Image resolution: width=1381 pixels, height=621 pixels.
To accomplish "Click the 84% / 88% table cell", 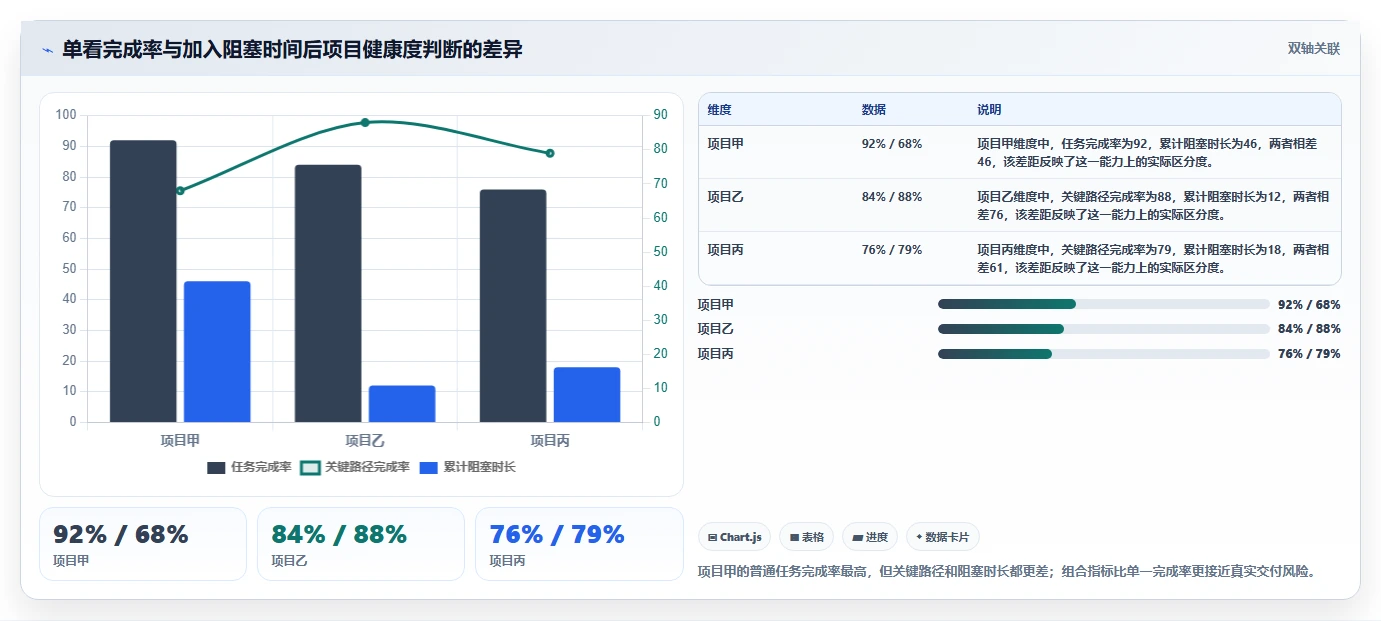I will 892,197.
